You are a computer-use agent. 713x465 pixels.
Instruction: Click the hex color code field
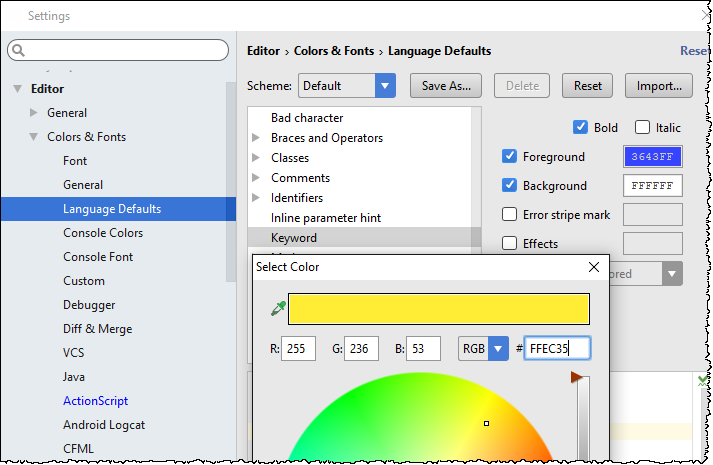557,348
